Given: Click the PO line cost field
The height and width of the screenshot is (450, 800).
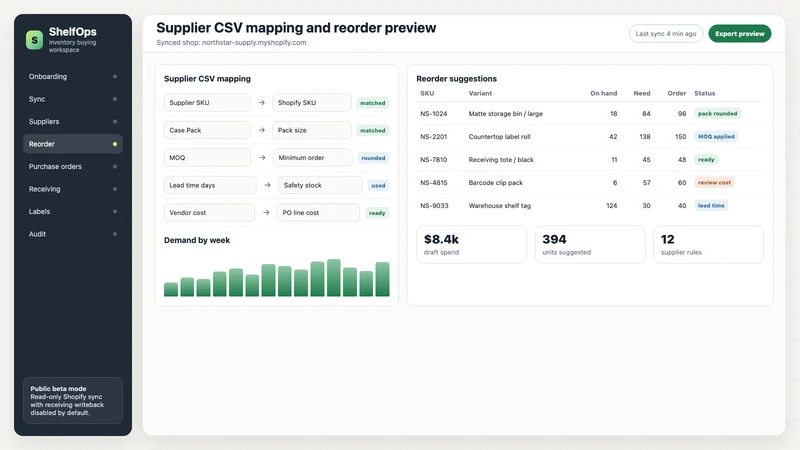Looking at the screenshot, I should tap(318, 213).
